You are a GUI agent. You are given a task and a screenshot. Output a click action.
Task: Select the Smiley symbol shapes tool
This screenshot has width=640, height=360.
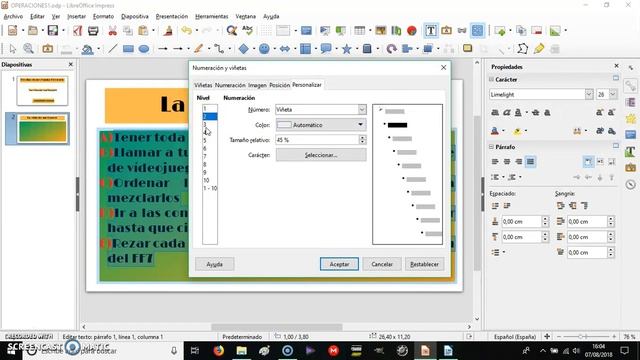264,49
